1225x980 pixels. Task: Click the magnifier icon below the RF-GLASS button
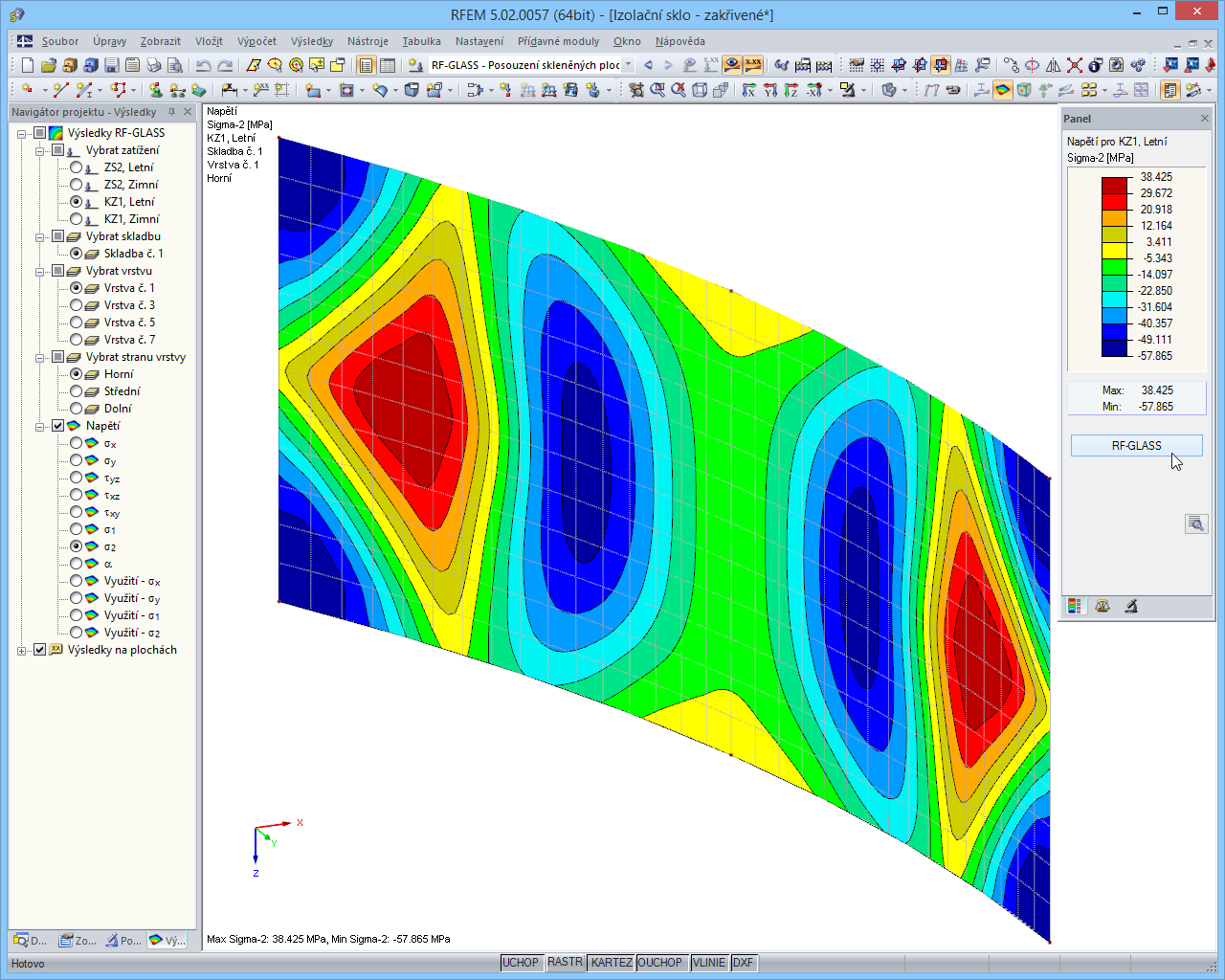click(x=1196, y=523)
